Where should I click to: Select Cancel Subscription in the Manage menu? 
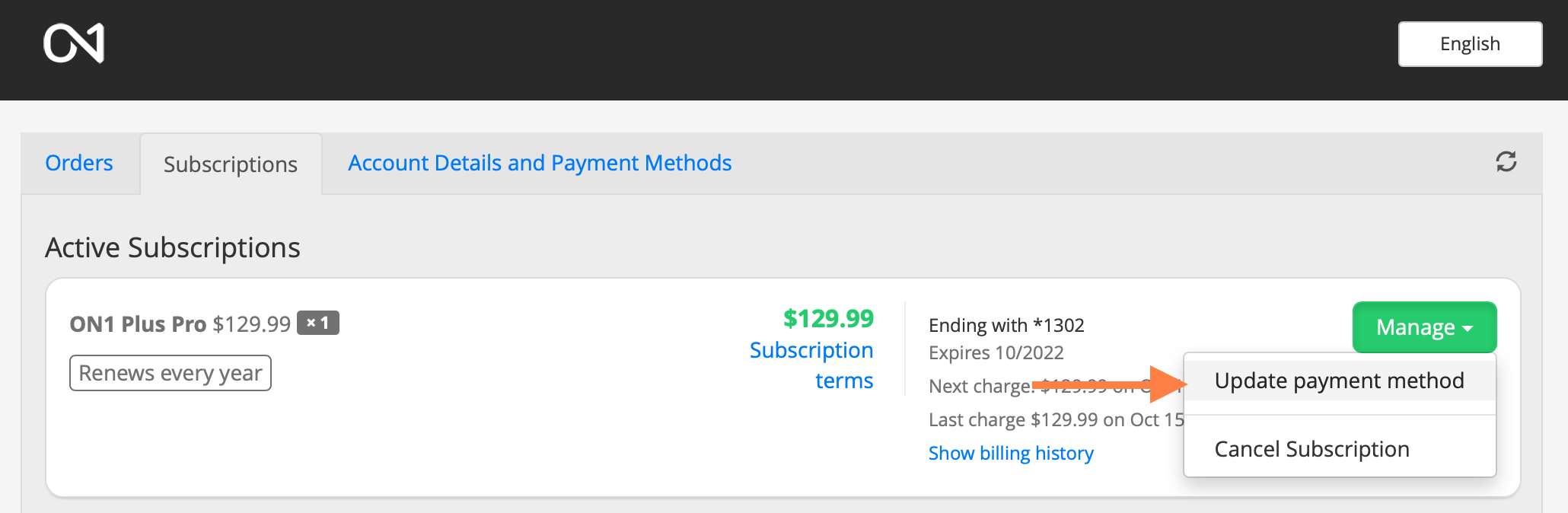tap(1311, 449)
